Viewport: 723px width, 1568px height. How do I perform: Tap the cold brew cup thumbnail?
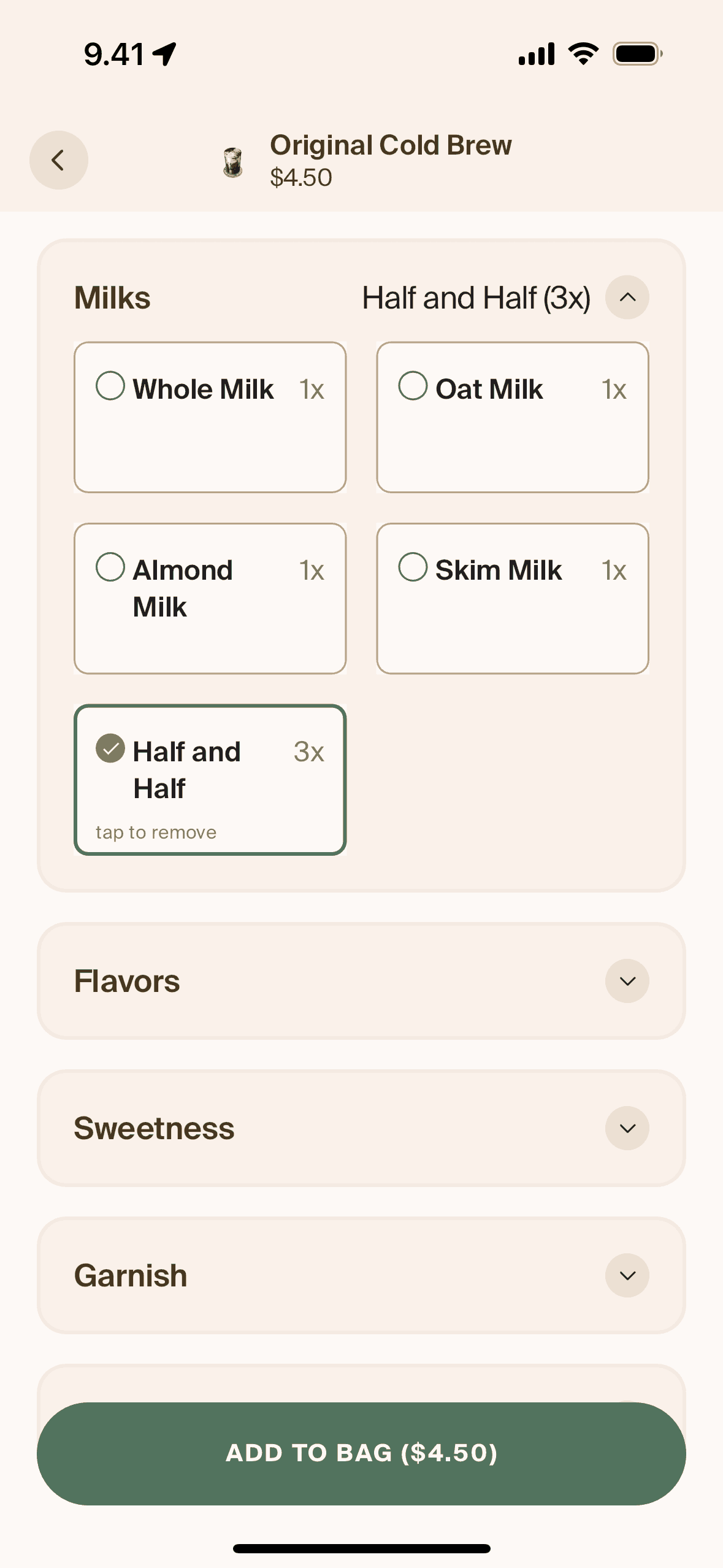pos(233,163)
